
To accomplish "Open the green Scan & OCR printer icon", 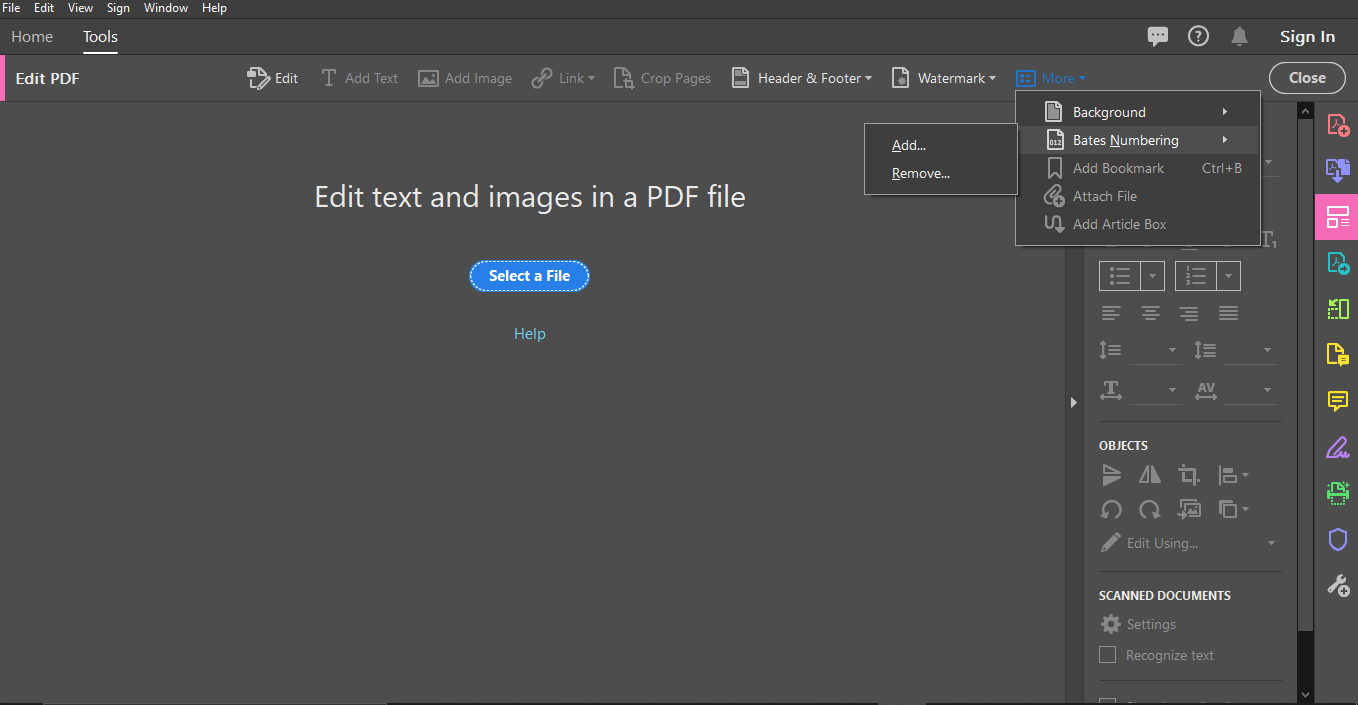I will pos(1337,493).
